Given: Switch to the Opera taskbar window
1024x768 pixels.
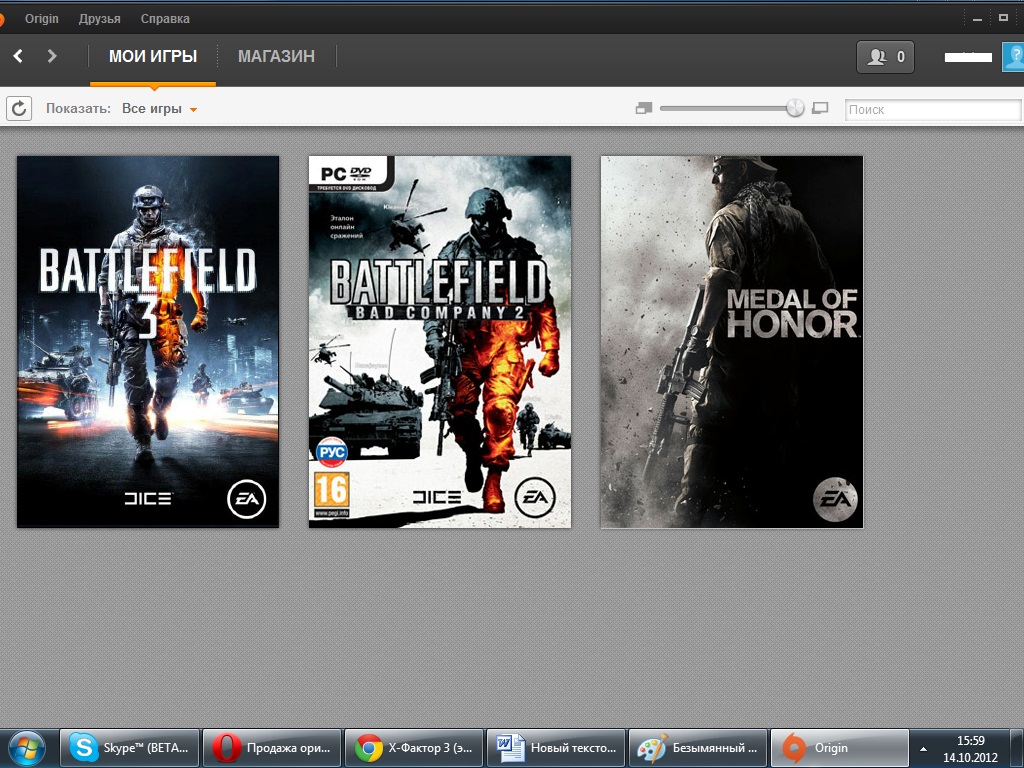Looking at the screenshot, I should point(272,748).
